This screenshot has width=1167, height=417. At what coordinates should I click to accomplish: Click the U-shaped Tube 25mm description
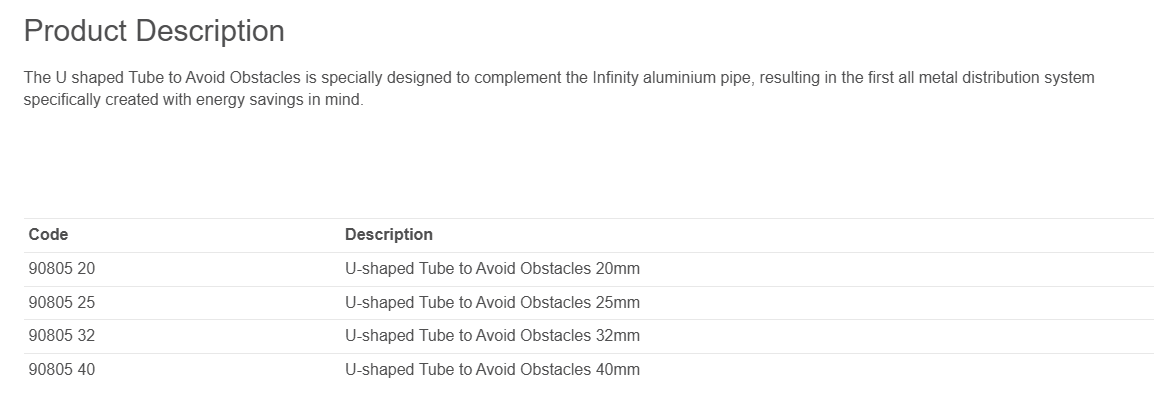[492, 302]
